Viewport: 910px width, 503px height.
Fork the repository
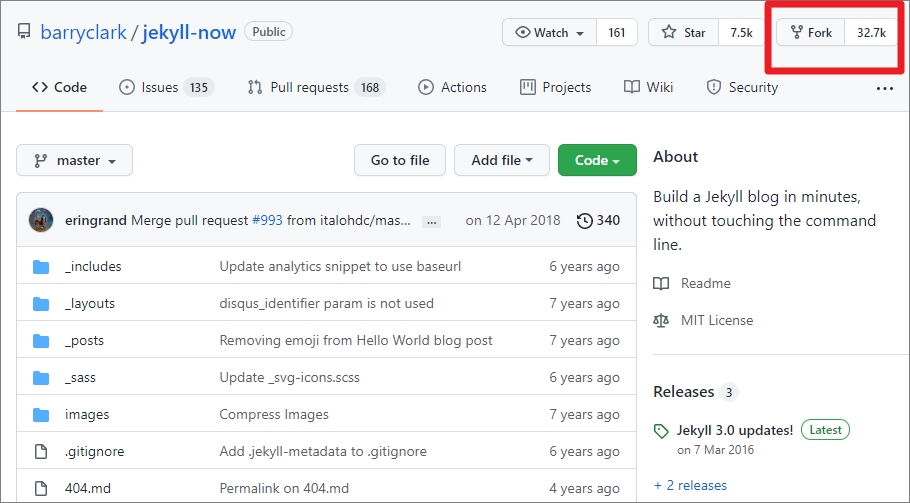811,32
